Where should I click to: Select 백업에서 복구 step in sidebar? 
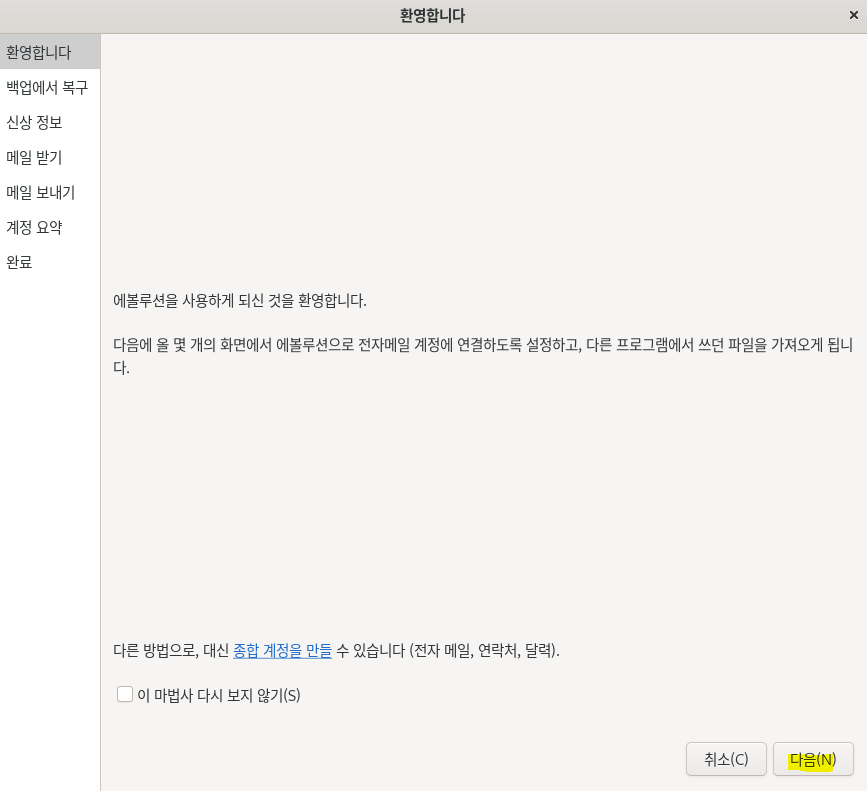[50, 87]
